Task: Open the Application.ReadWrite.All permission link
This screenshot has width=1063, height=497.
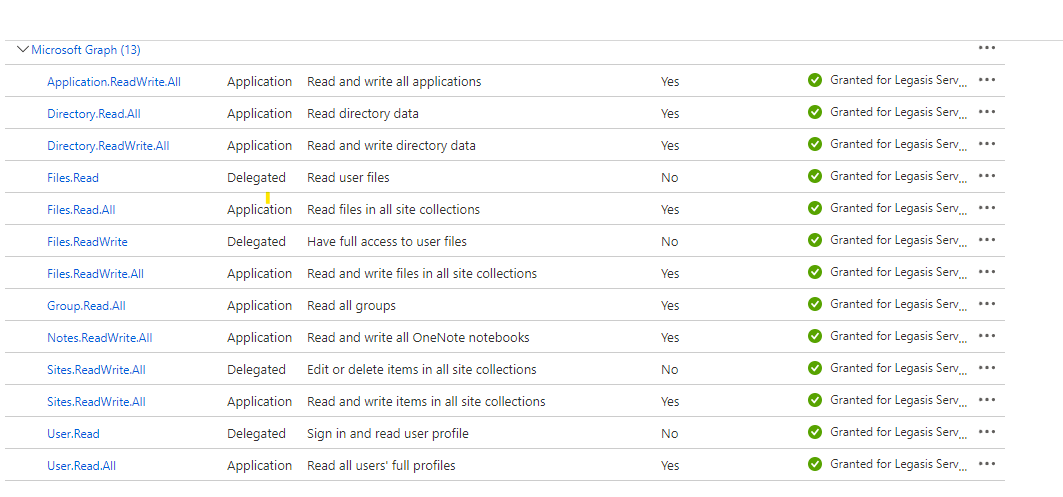Action: (114, 81)
